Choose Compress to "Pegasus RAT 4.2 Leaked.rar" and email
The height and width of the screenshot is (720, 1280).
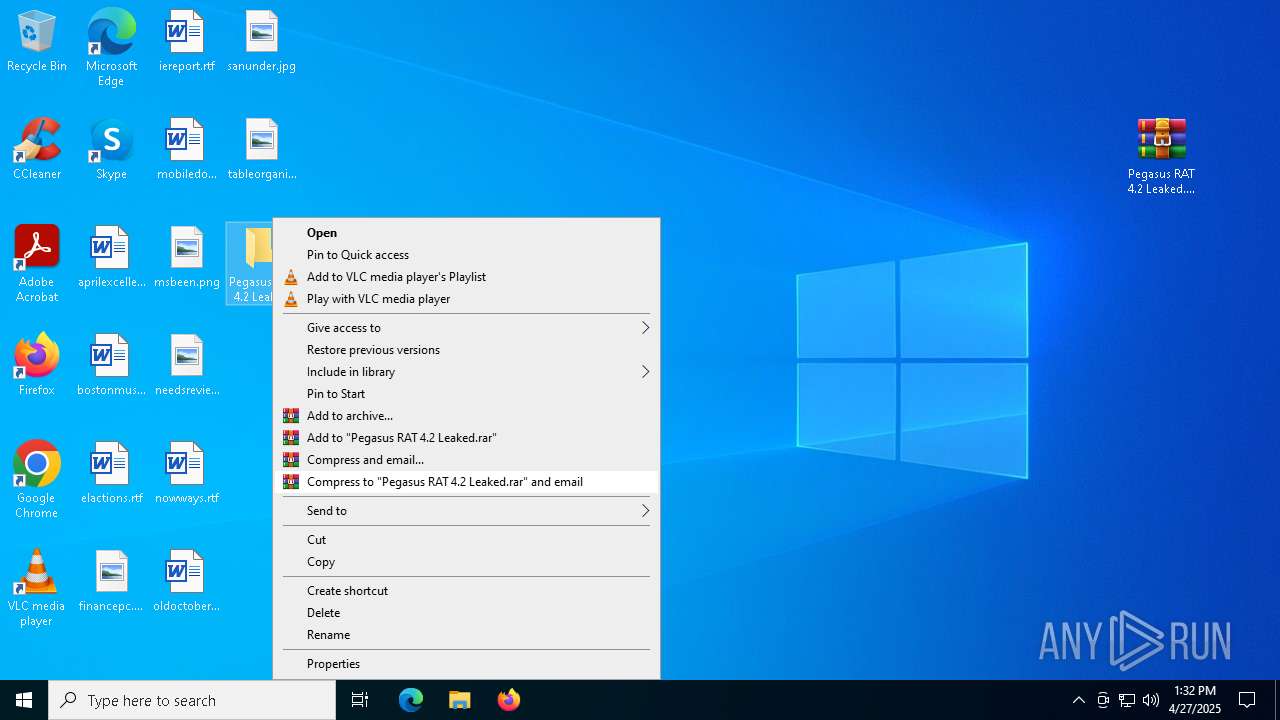click(x=466, y=482)
